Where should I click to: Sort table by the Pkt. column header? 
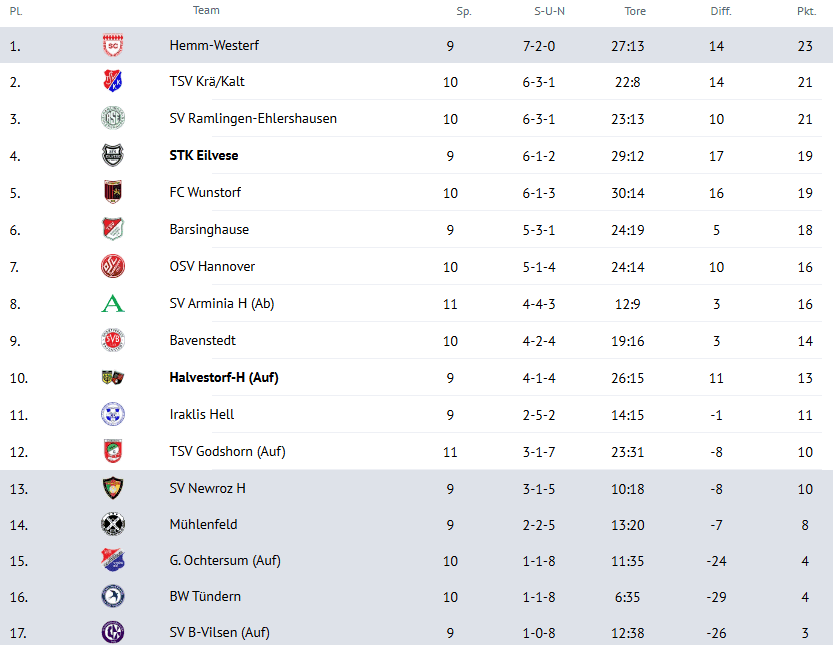805,11
